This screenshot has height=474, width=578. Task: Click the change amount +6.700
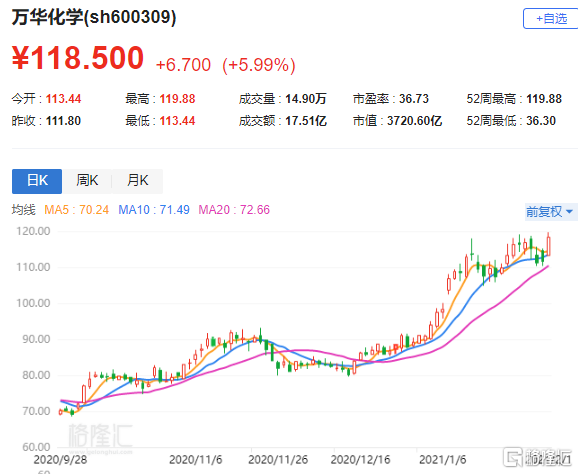click(x=183, y=65)
